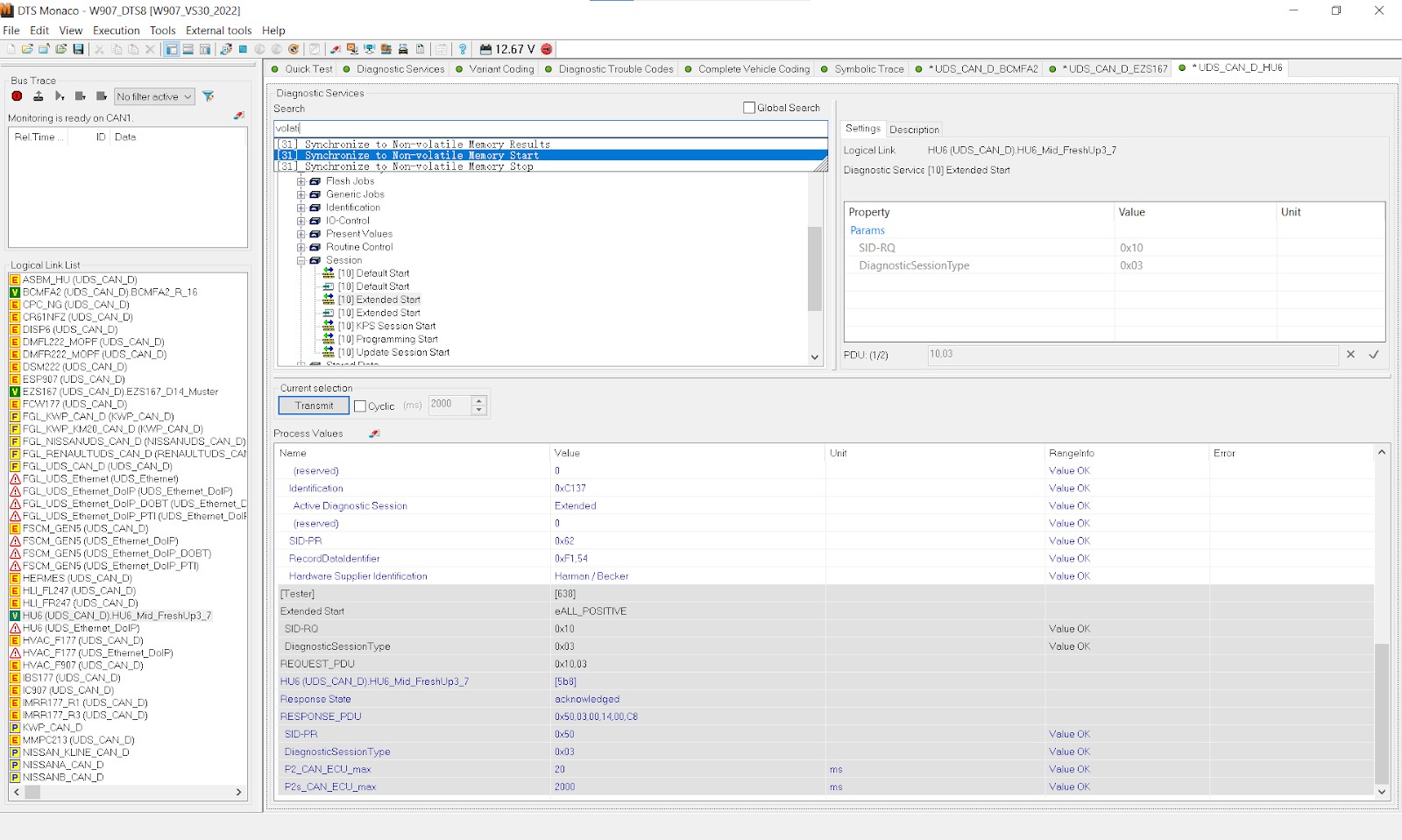1402x840 pixels.
Task: Click the Delete X toolbar icon
Action: 150,49
